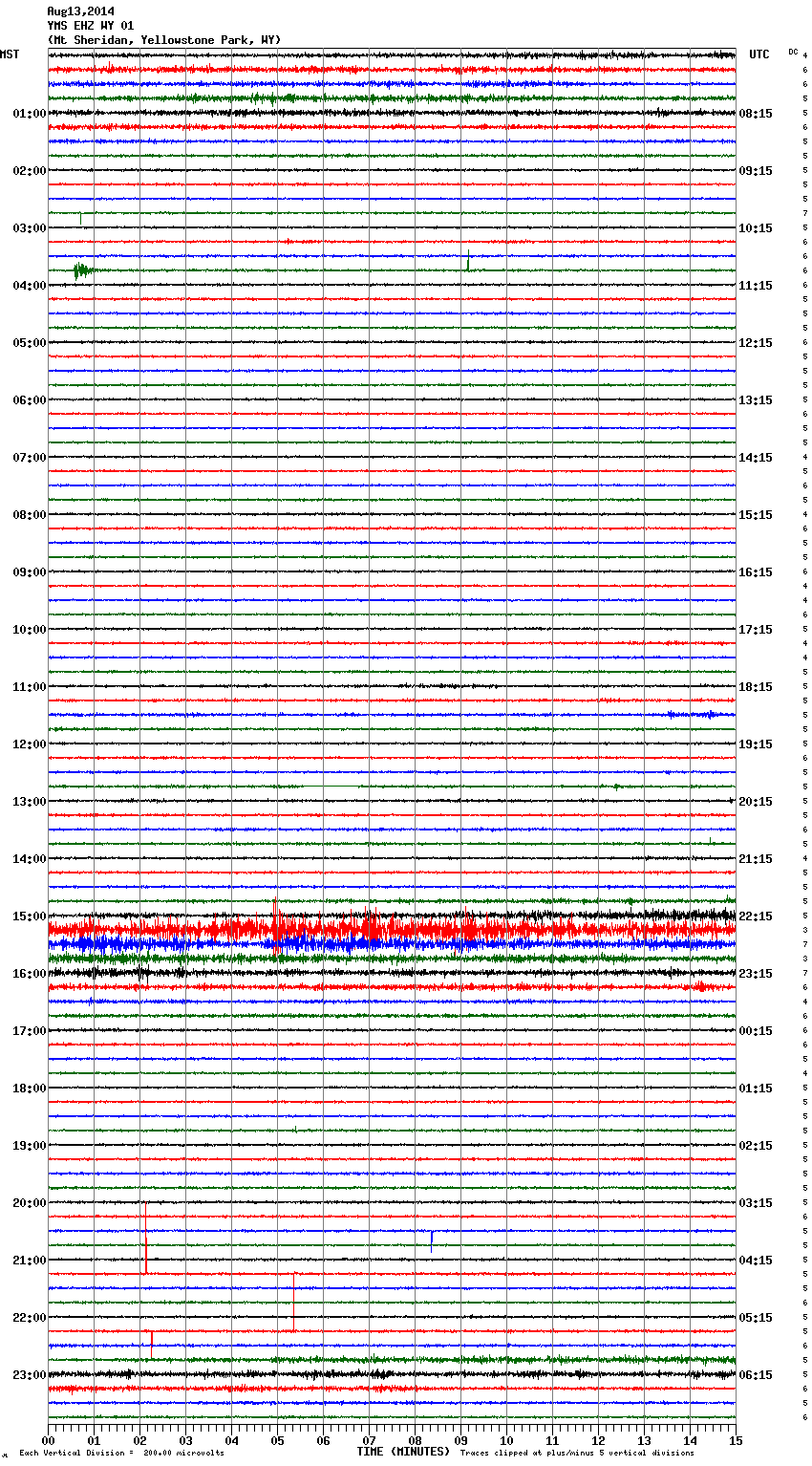Click the 14:15 UTC time label

click(x=756, y=458)
